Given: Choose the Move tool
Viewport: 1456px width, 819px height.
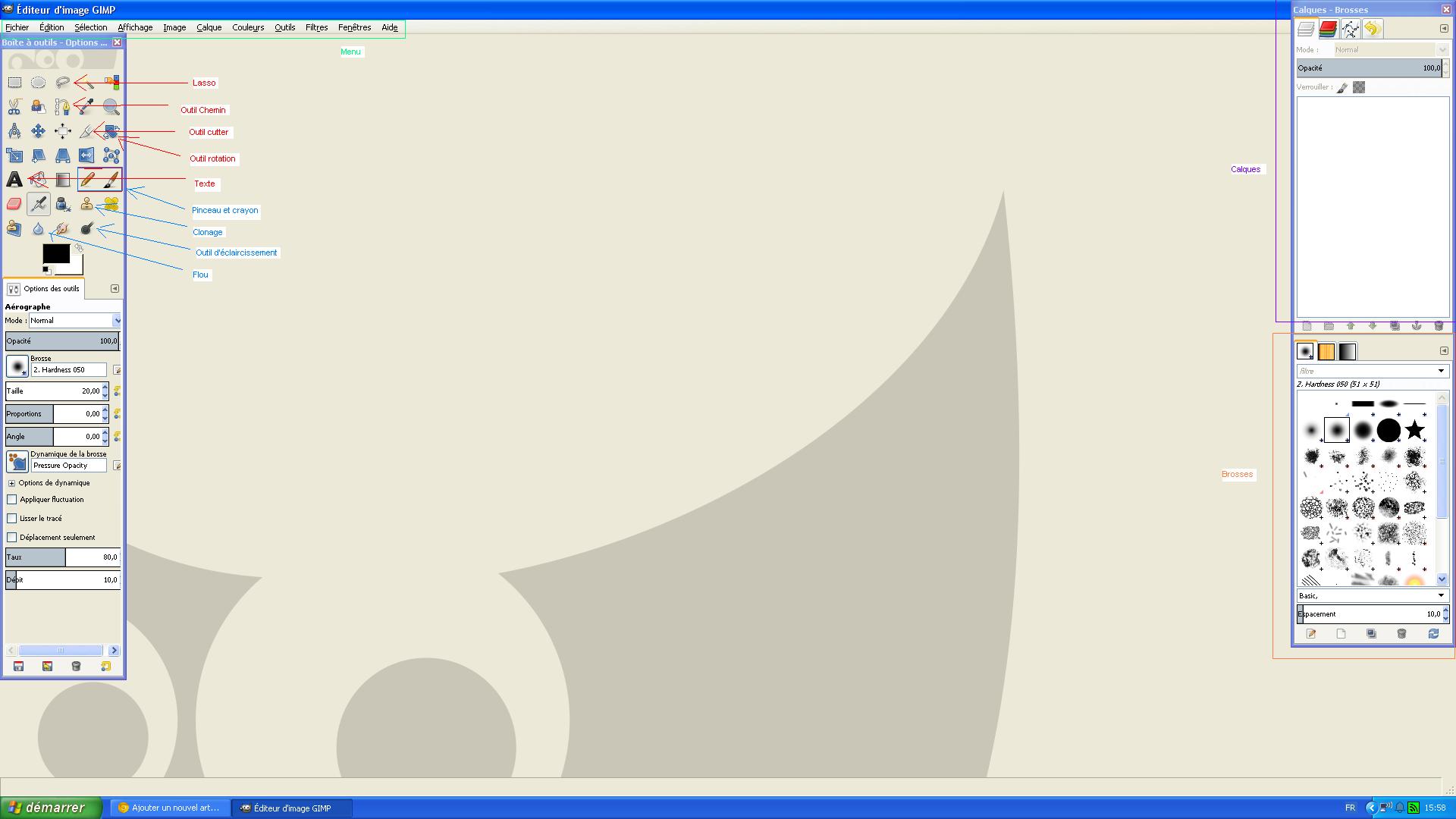Looking at the screenshot, I should 39,131.
